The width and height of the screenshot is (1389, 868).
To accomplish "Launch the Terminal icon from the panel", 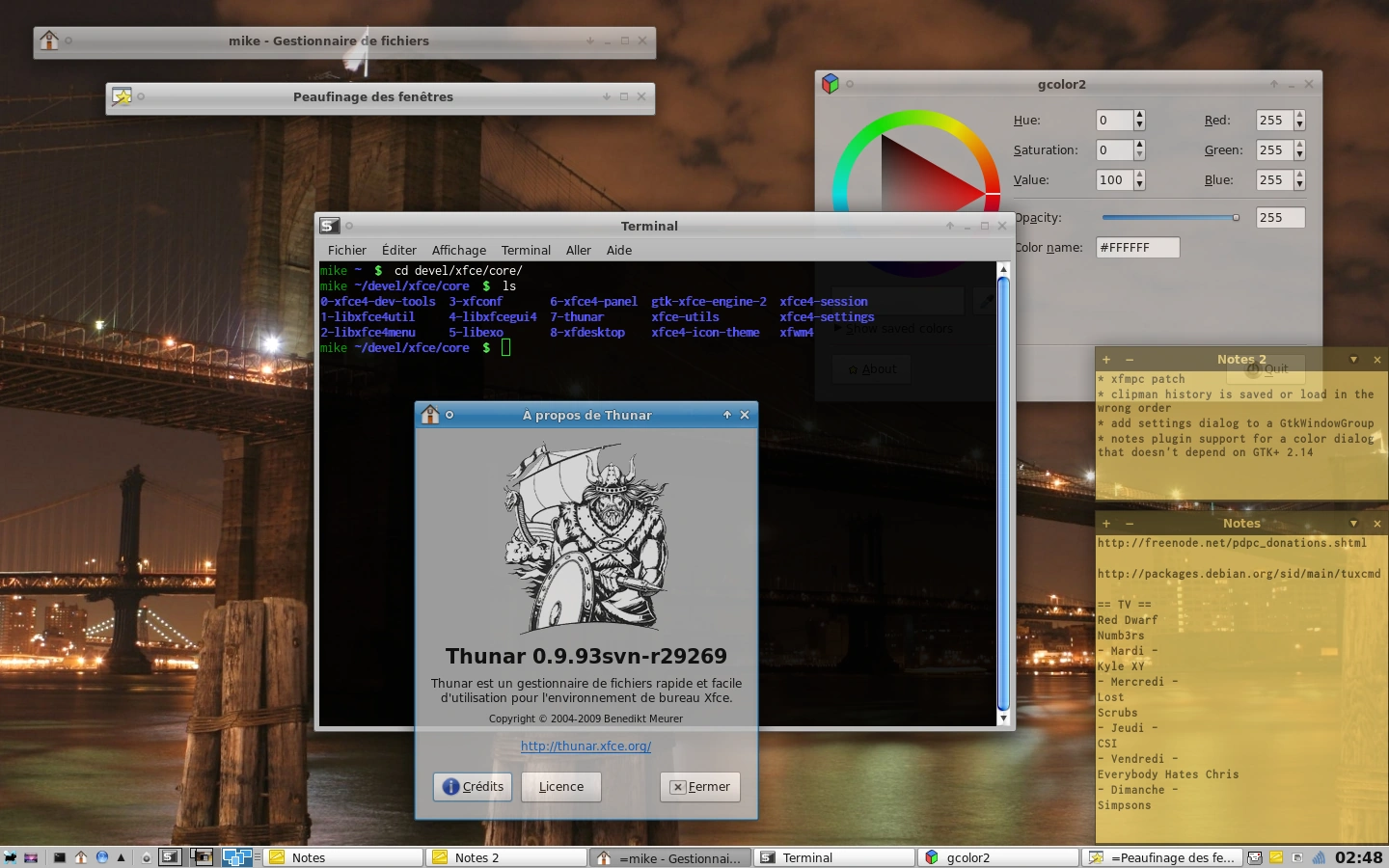I will (x=59, y=856).
